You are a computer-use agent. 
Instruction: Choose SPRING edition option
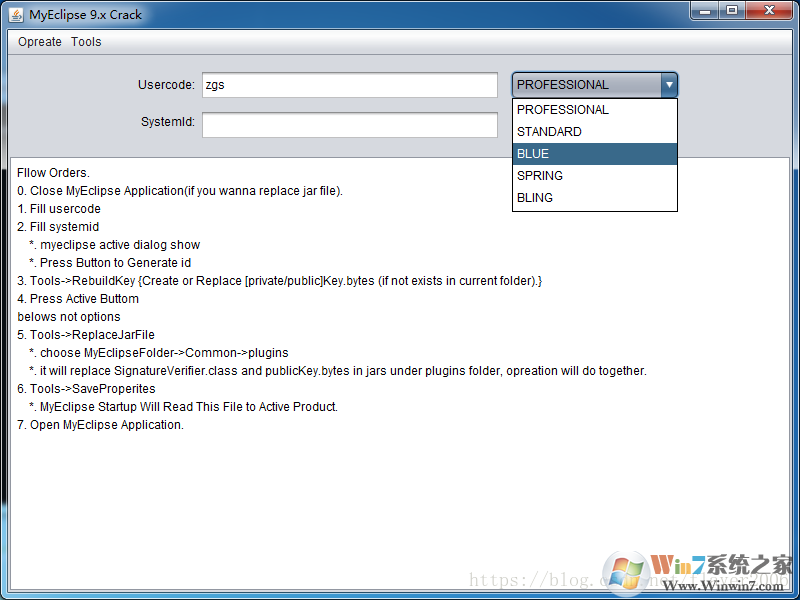click(595, 176)
